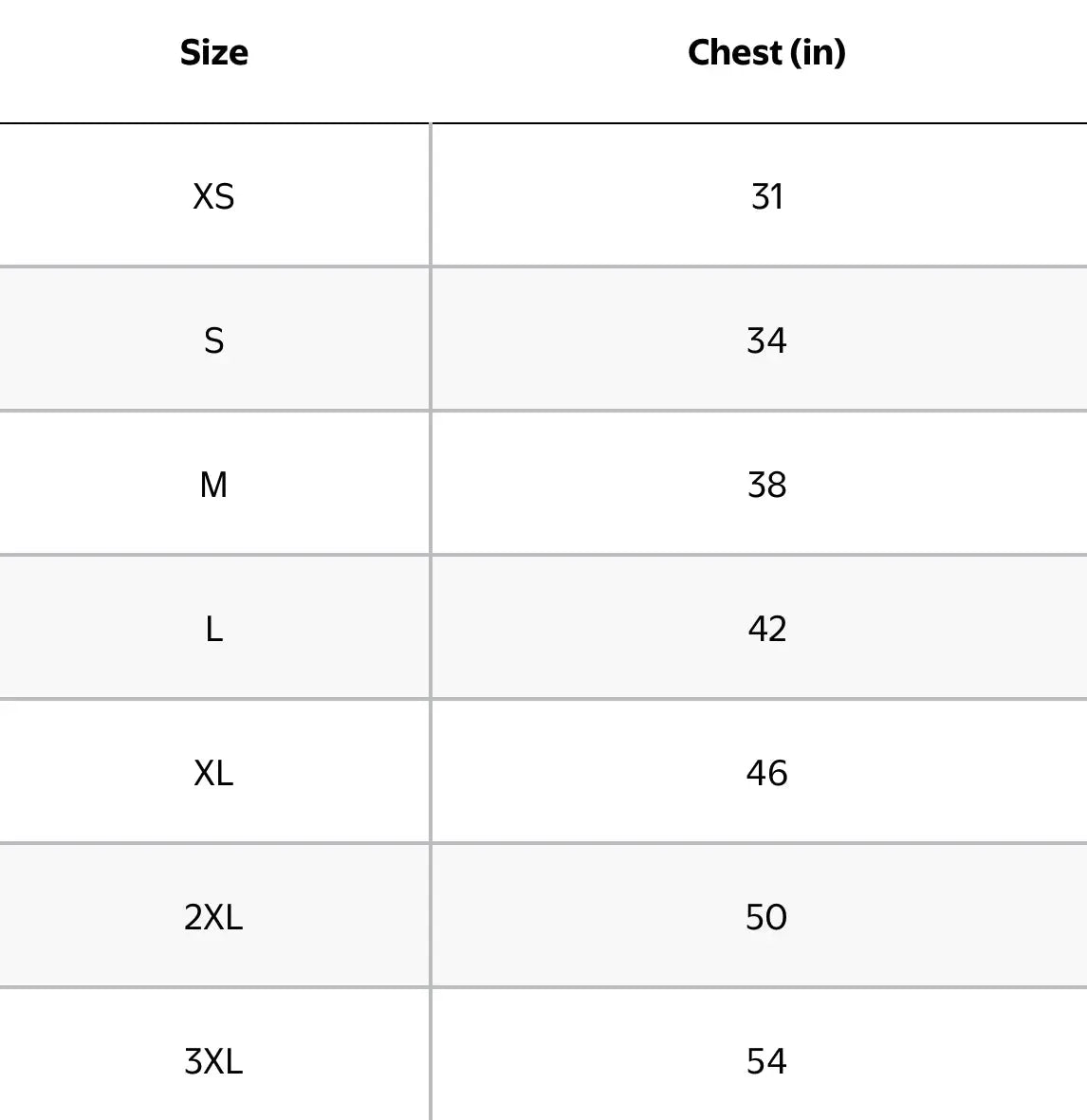Screen dimensions: 1087x1120
Task: Select the 2XL size cell
Action: point(214,917)
